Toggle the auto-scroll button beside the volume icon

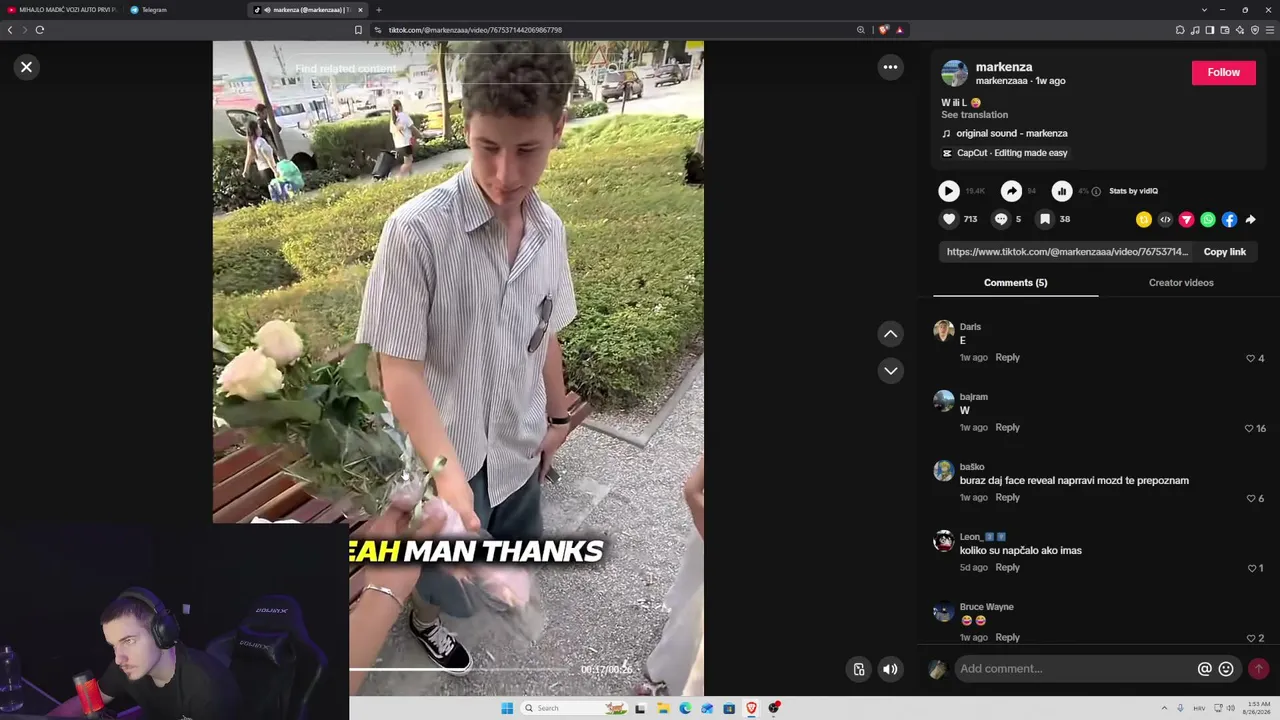point(859,669)
